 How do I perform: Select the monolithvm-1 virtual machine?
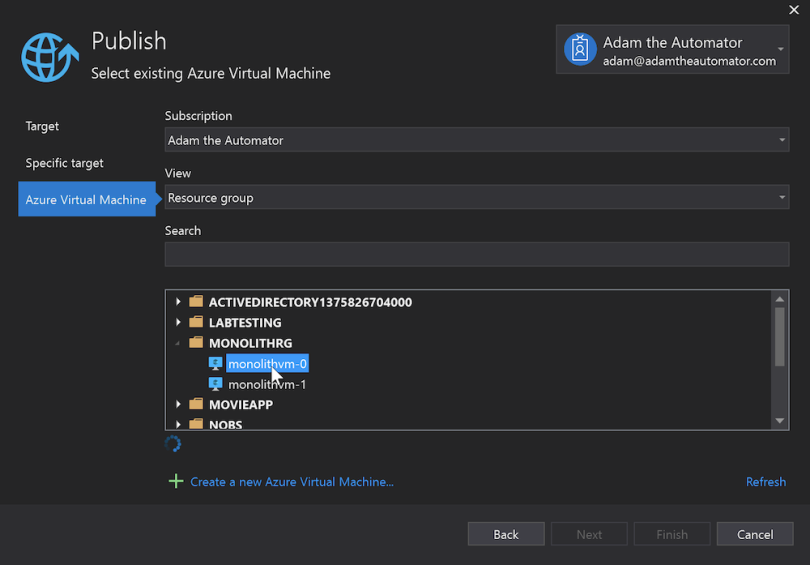coord(267,384)
